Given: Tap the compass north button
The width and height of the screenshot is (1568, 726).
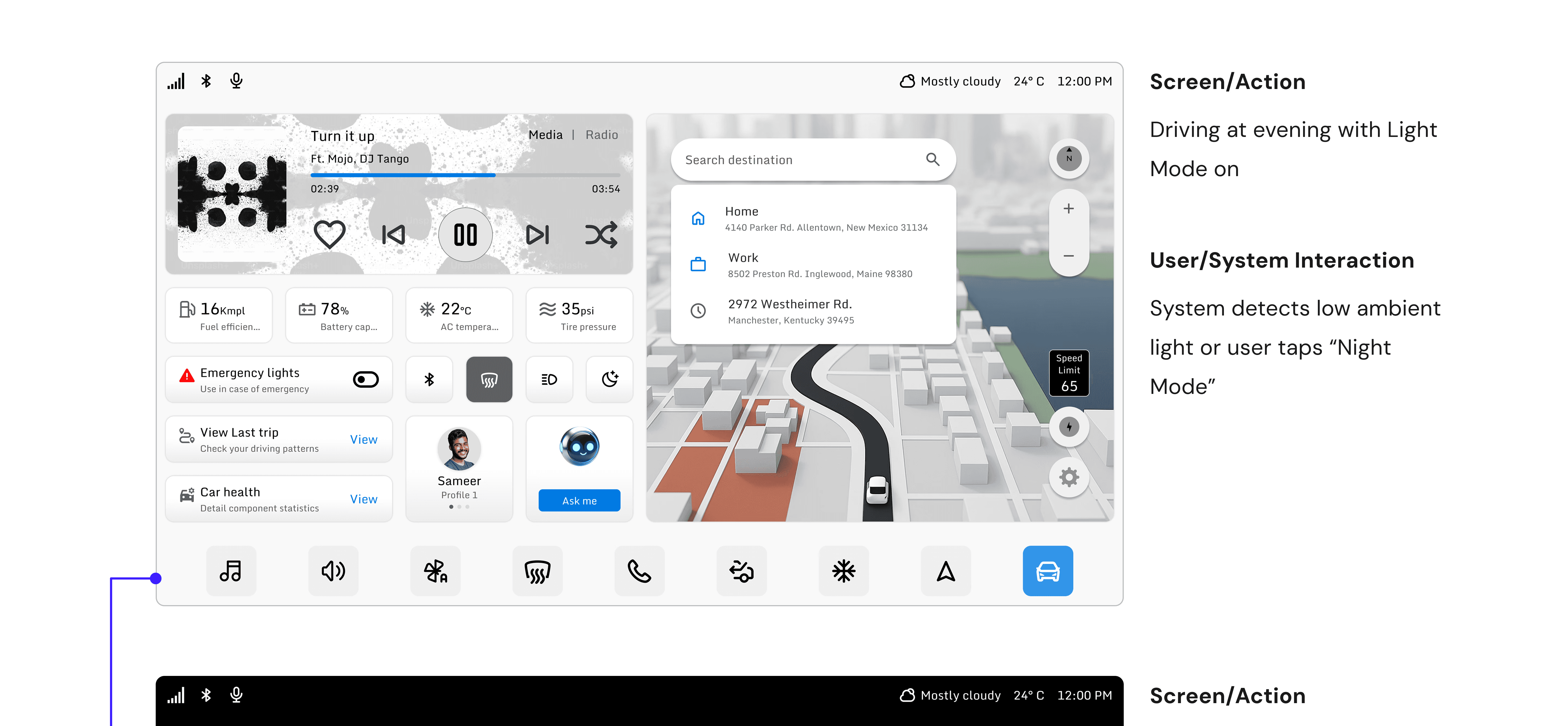Looking at the screenshot, I should 1068,158.
